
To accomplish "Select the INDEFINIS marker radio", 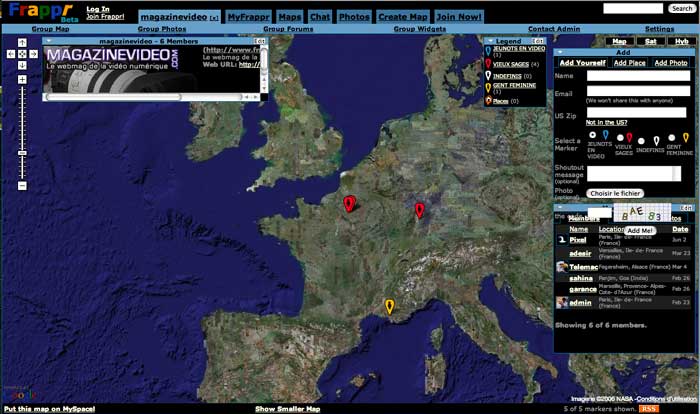I will (x=641, y=141).
